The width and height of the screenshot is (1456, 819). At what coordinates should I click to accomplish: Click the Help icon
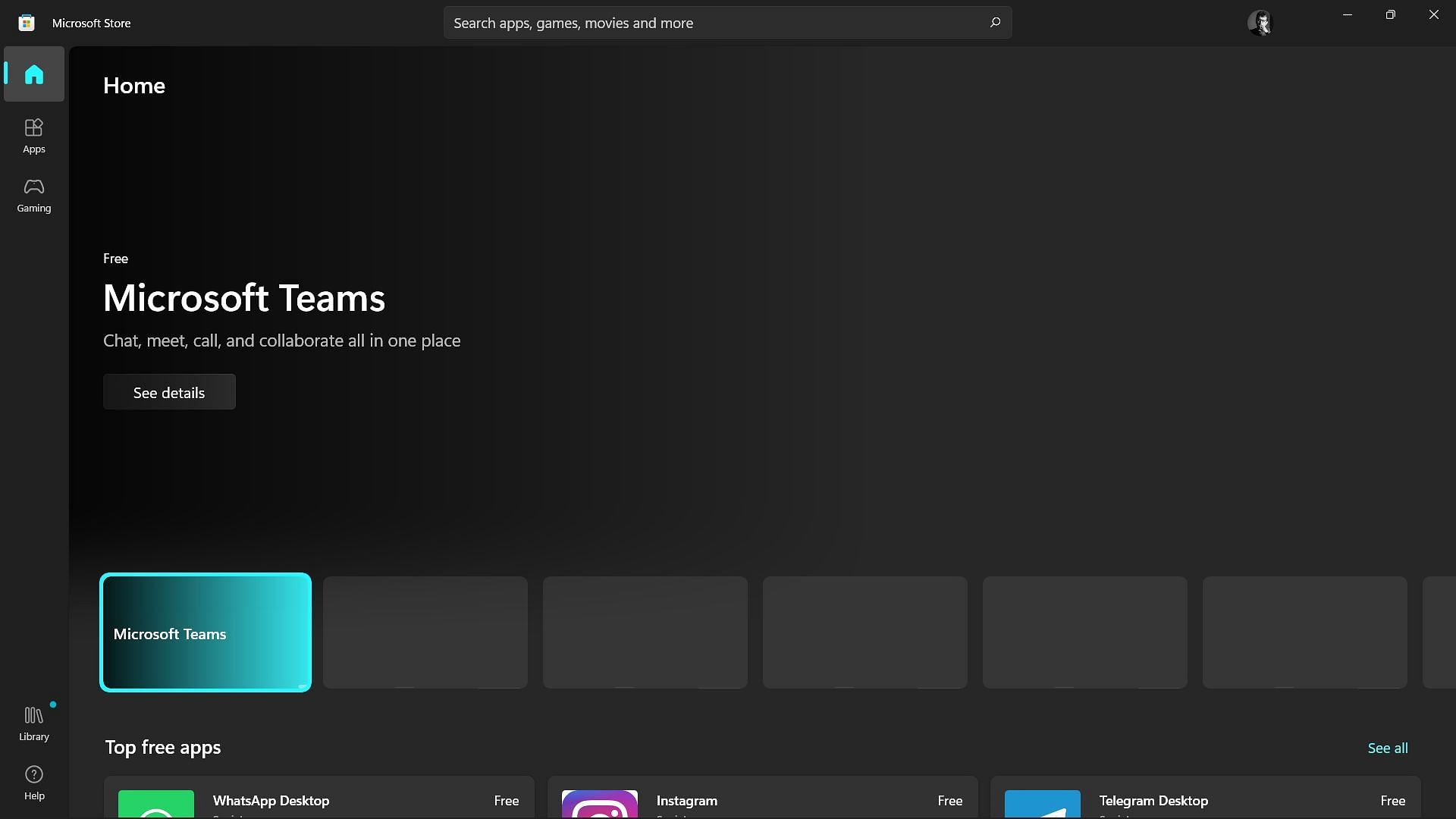[x=34, y=783]
